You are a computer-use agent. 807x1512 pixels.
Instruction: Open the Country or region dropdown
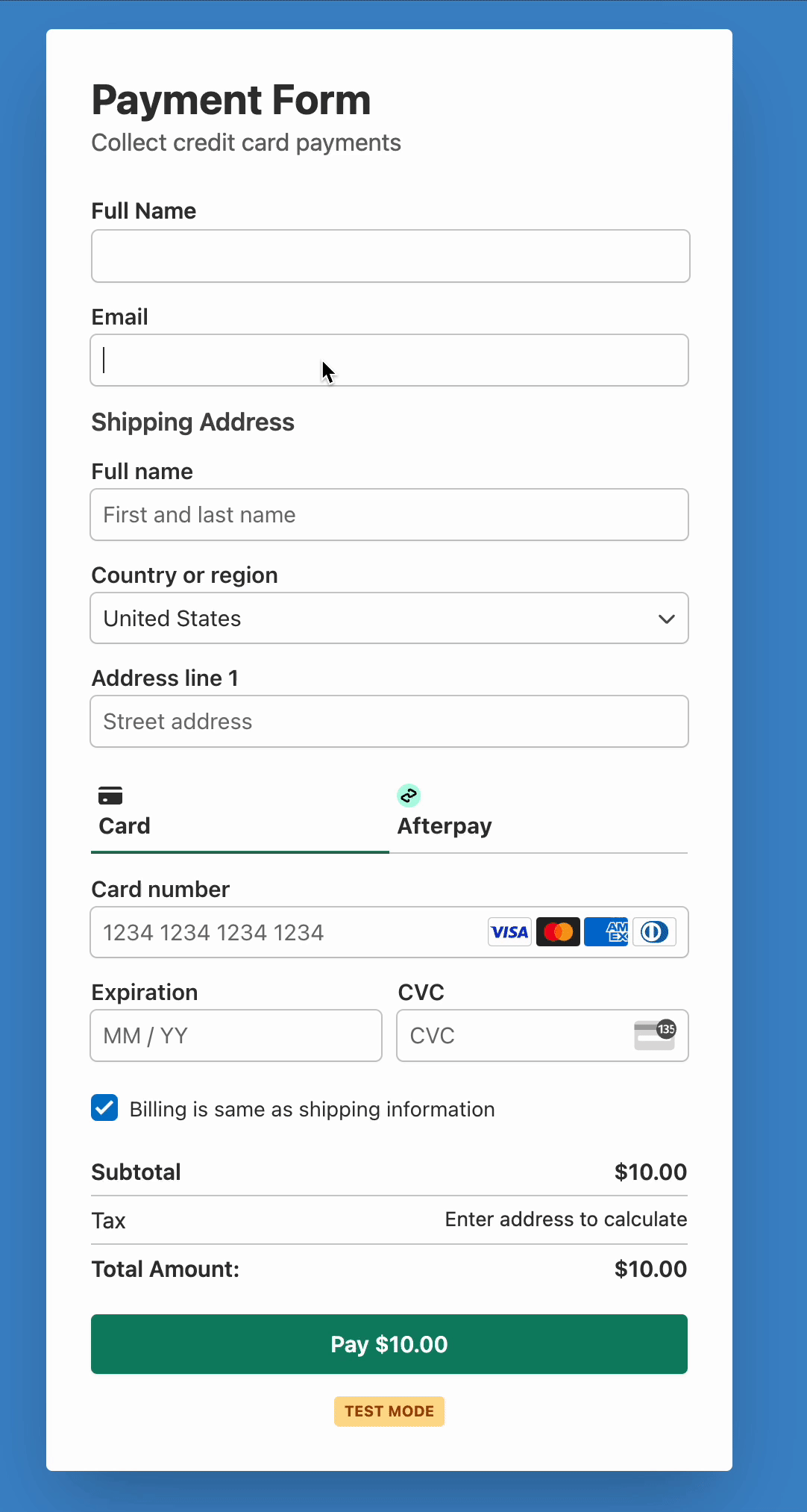pyautogui.click(x=389, y=618)
